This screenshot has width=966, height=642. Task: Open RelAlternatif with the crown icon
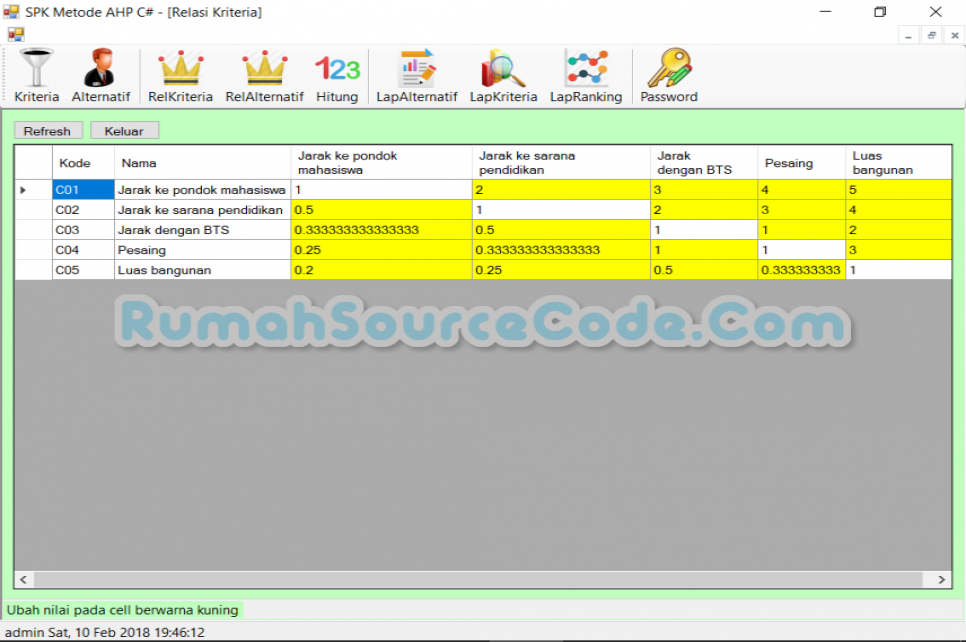[x=264, y=75]
